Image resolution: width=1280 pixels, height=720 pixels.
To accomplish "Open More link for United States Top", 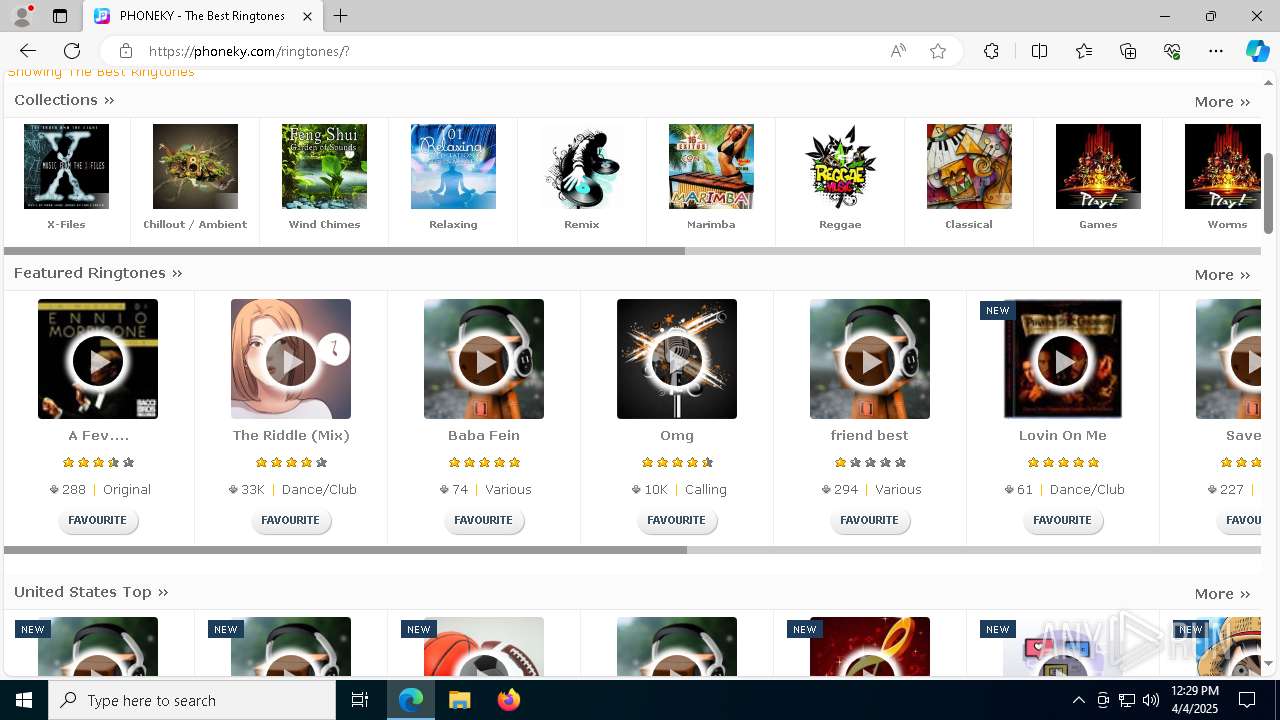I will pyautogui.click(x=1222, y=594).
